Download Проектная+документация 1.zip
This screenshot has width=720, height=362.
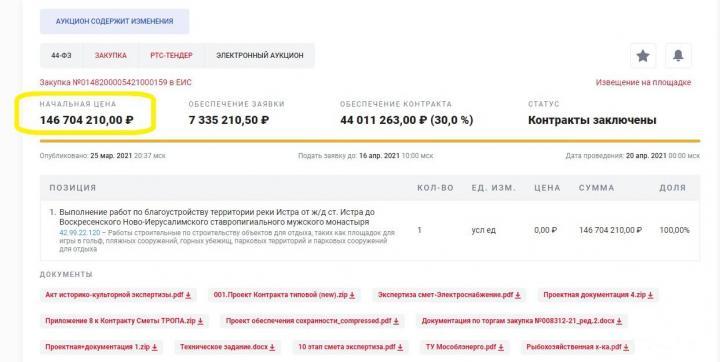tap(101, 347)
